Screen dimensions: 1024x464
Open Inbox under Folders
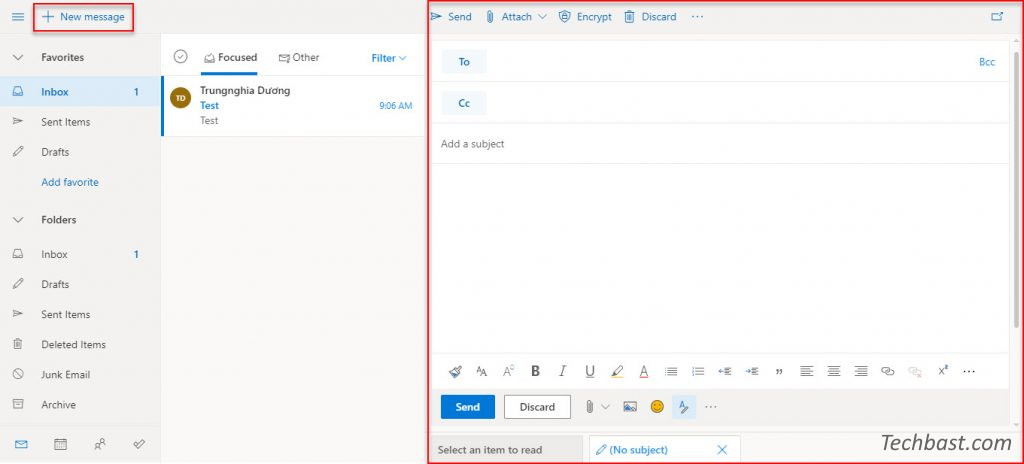[x=80, y=254]
